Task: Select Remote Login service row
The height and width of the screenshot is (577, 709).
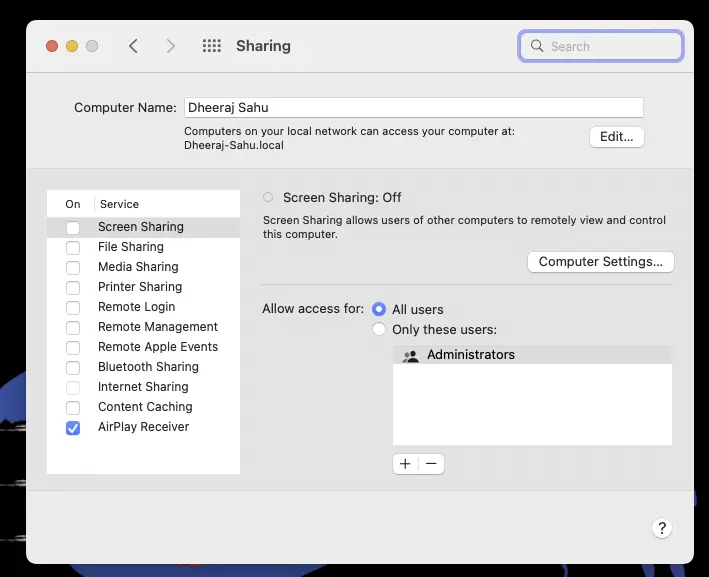Action: click(x=143, y=307)
